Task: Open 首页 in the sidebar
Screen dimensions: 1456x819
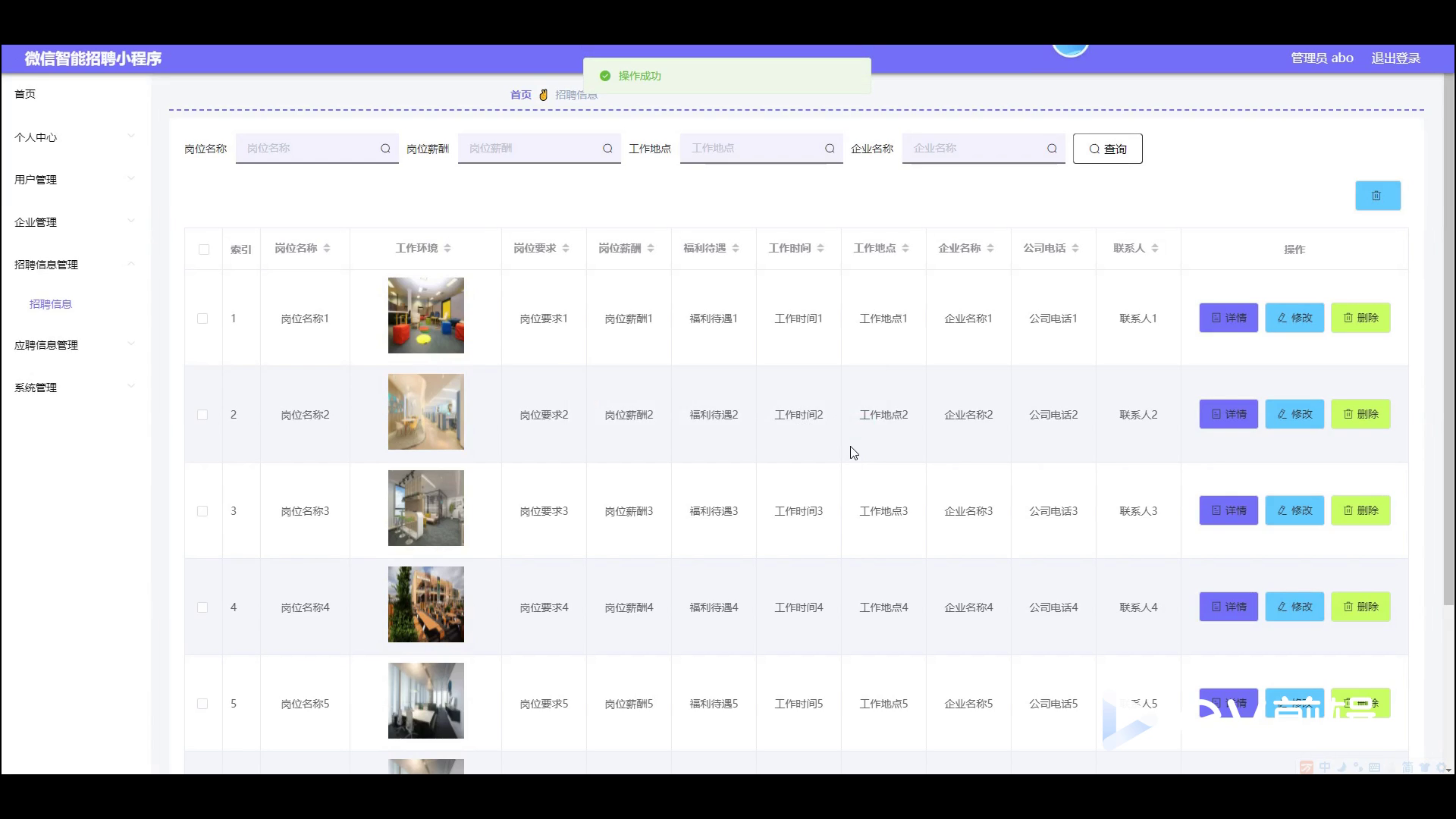Action: [25, 94]
